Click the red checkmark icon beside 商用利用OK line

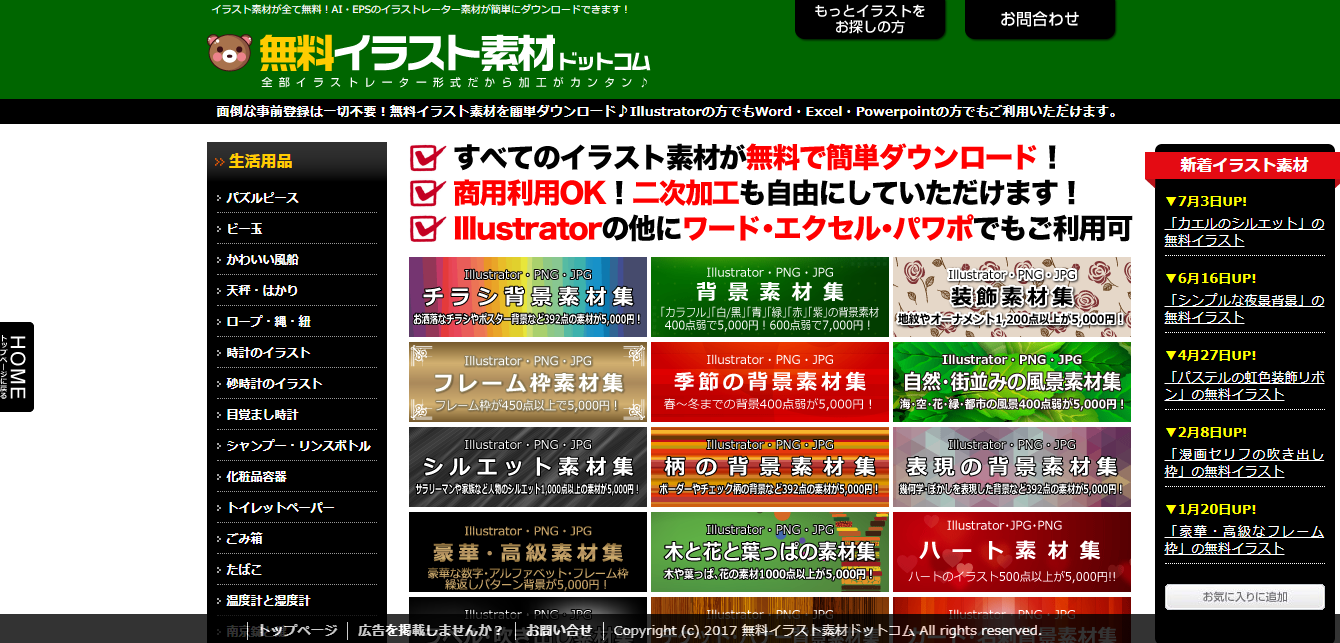425,192
